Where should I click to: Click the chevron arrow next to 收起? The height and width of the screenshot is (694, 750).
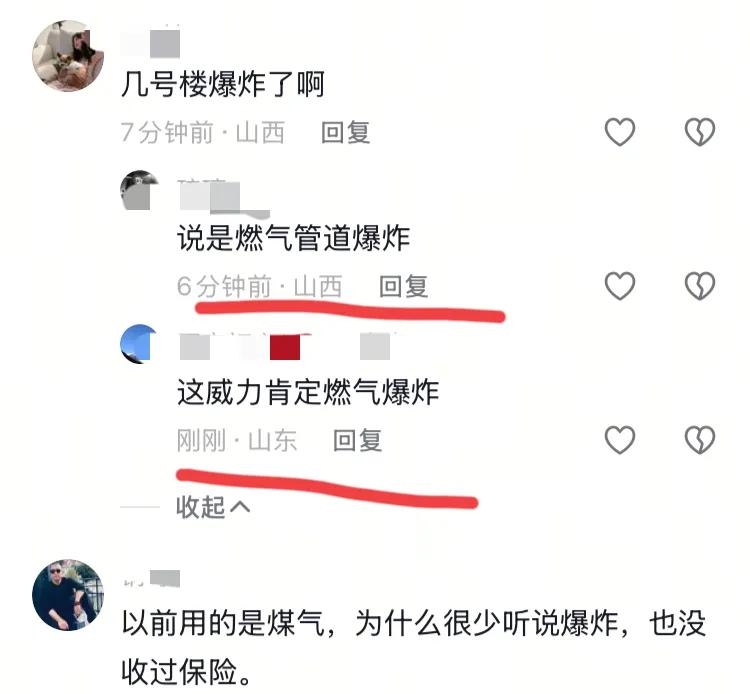click(240, 507)
